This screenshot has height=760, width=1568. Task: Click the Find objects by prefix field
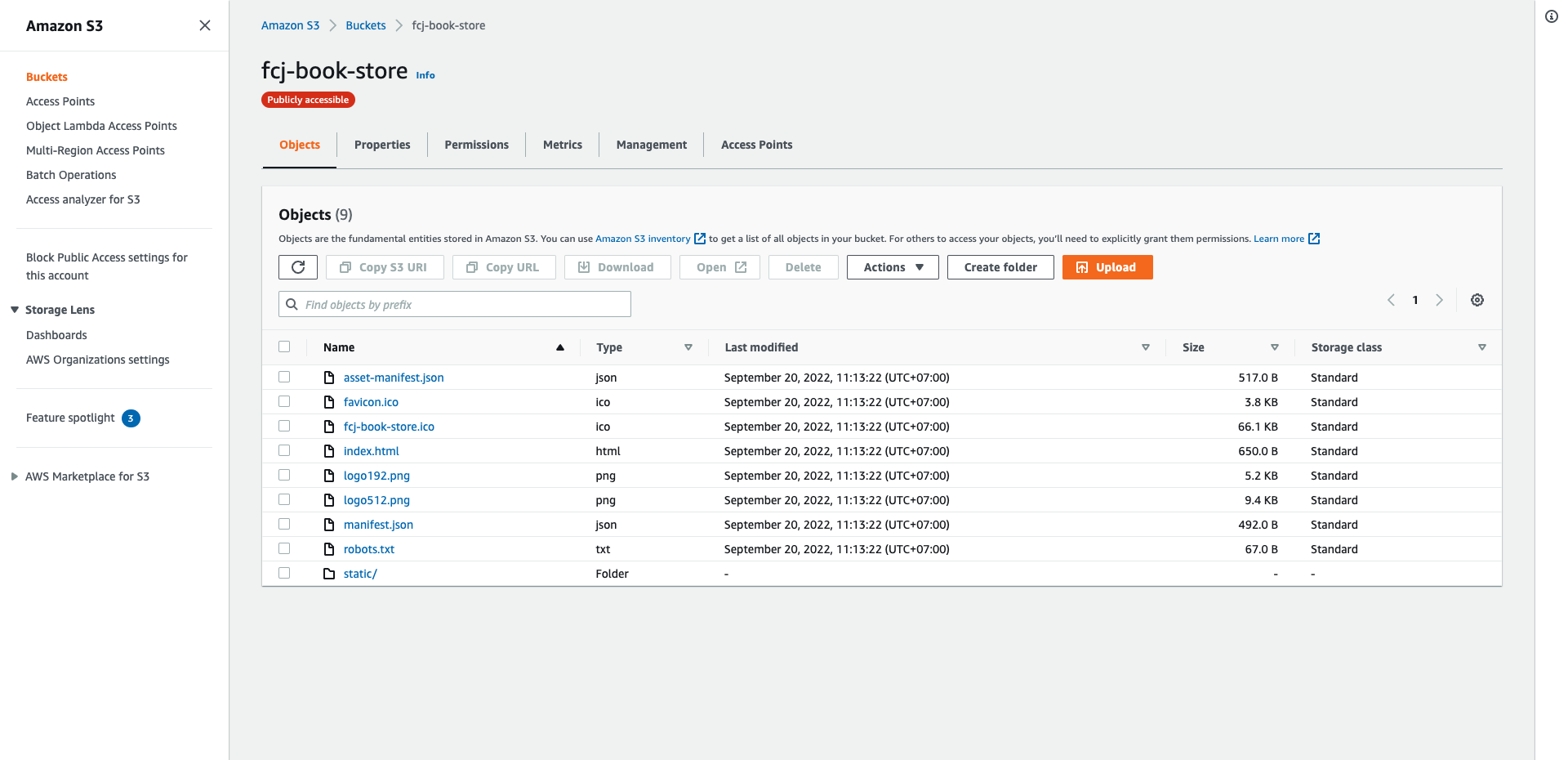tap(455, 304)
